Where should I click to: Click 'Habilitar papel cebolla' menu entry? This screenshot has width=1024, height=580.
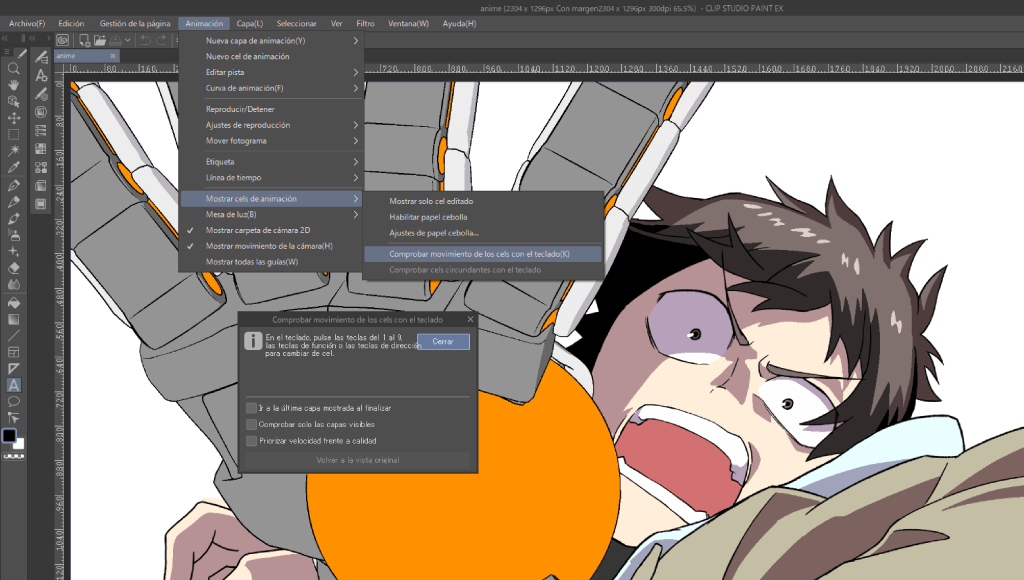click(428, 217)
